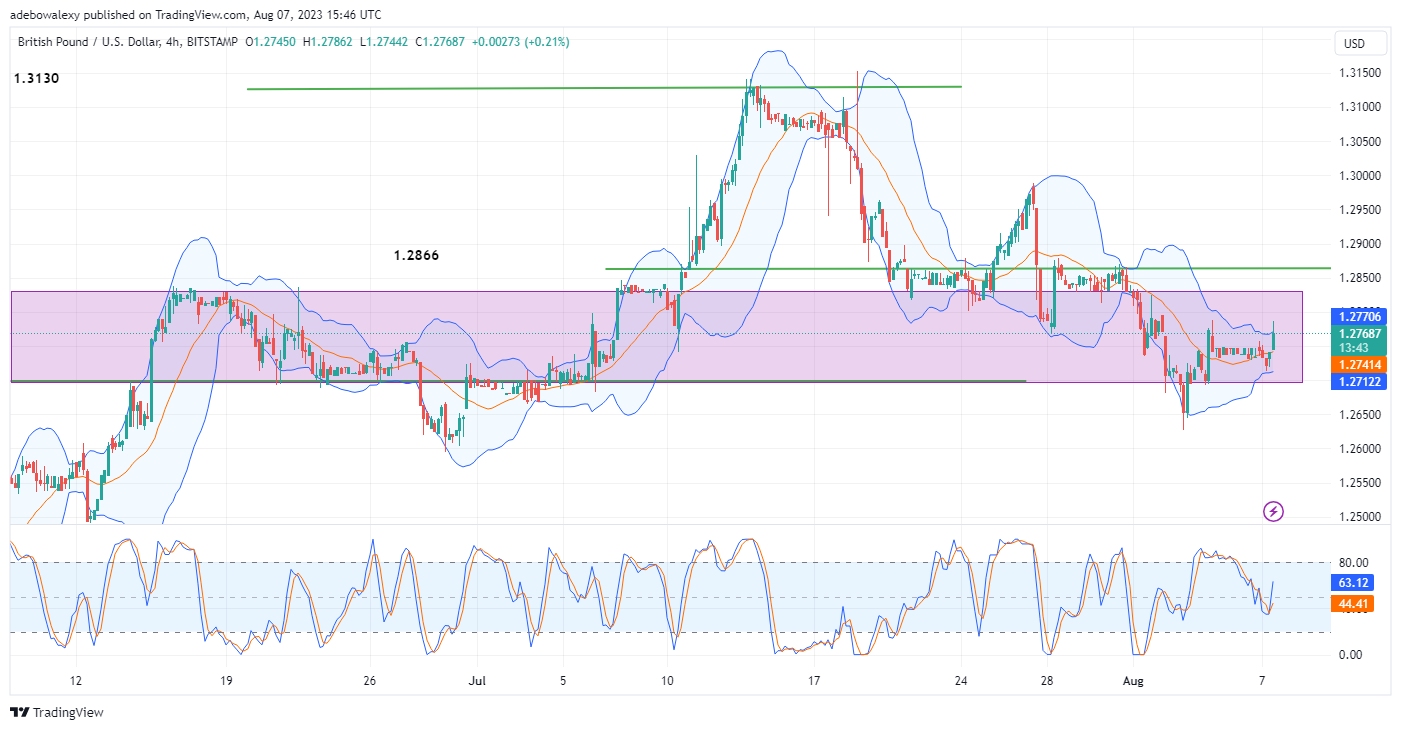This screenshot has width=1401, height=730.
Task: Click the blue 63.12 stochastic value label
Action: click(x=1354, y=581)
